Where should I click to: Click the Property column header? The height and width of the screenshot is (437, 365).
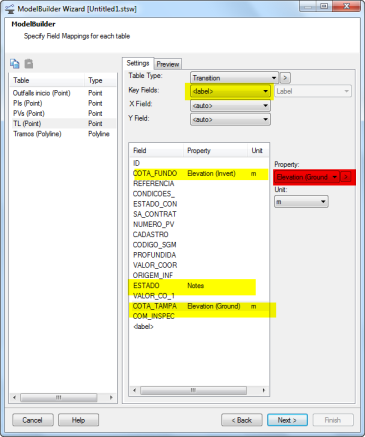point(215,151)
